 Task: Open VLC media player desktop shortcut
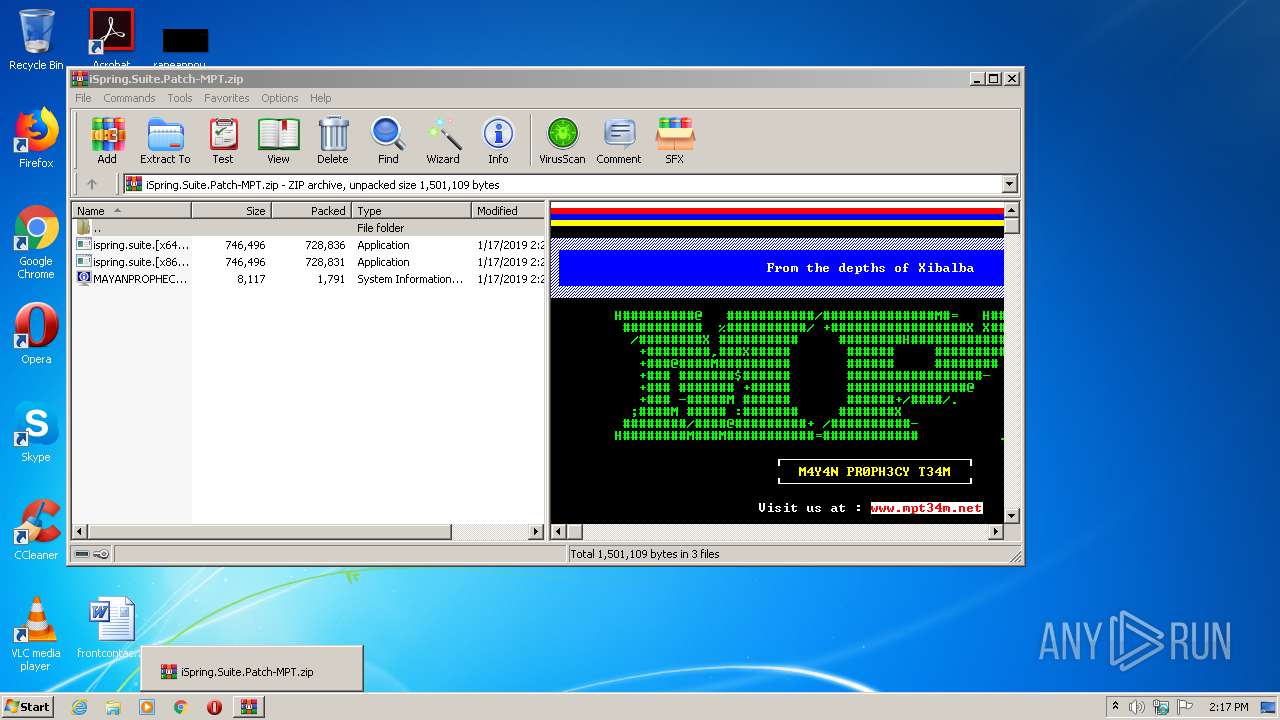tap(36, 634)
